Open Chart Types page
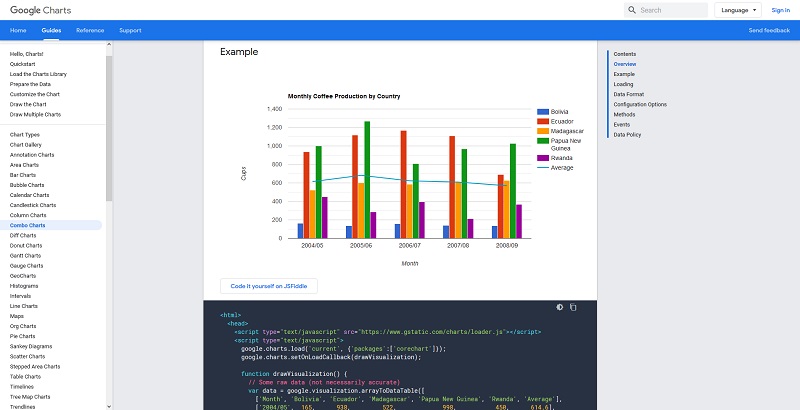The height and width of the screenshot is (410, 800). 24,135
